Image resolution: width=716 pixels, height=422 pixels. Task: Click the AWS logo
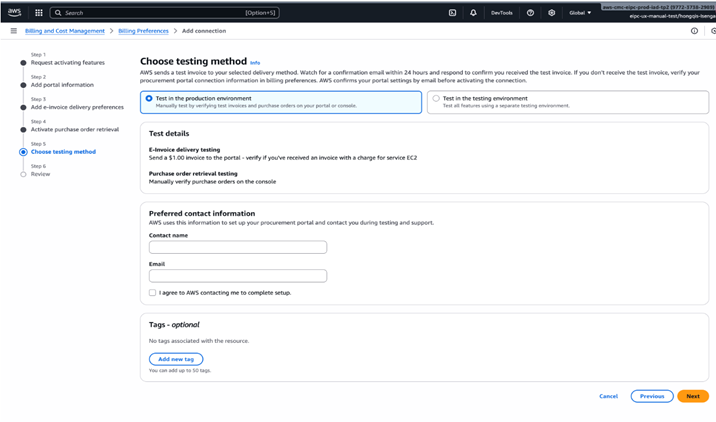coord(15,12)
